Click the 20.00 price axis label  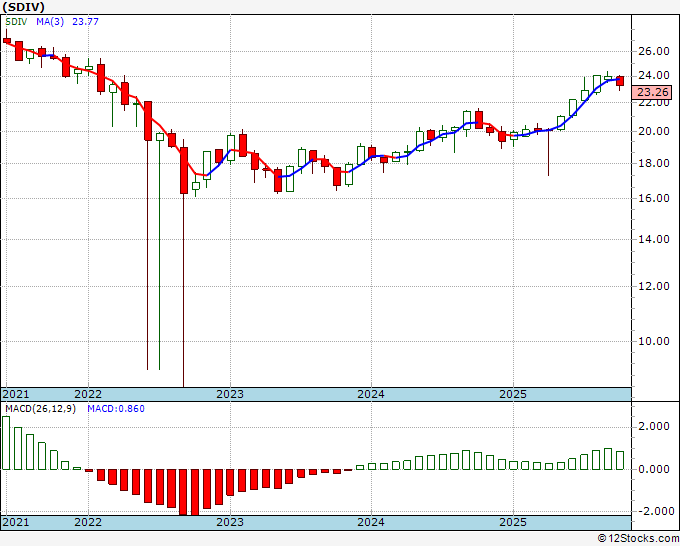point(654,131)
